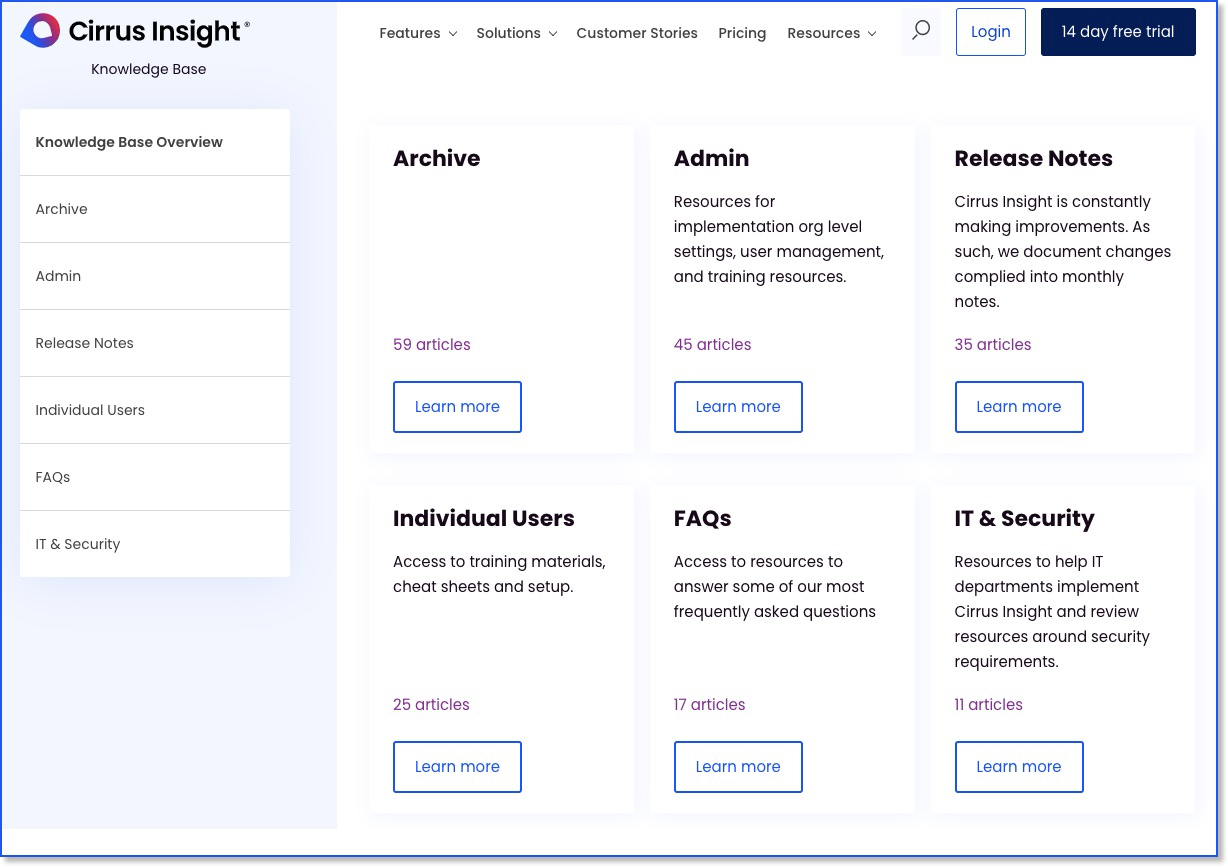Click Learn more on IT & Security card
Viewport: 1228px width, 867px height.
coord(1019,767)
